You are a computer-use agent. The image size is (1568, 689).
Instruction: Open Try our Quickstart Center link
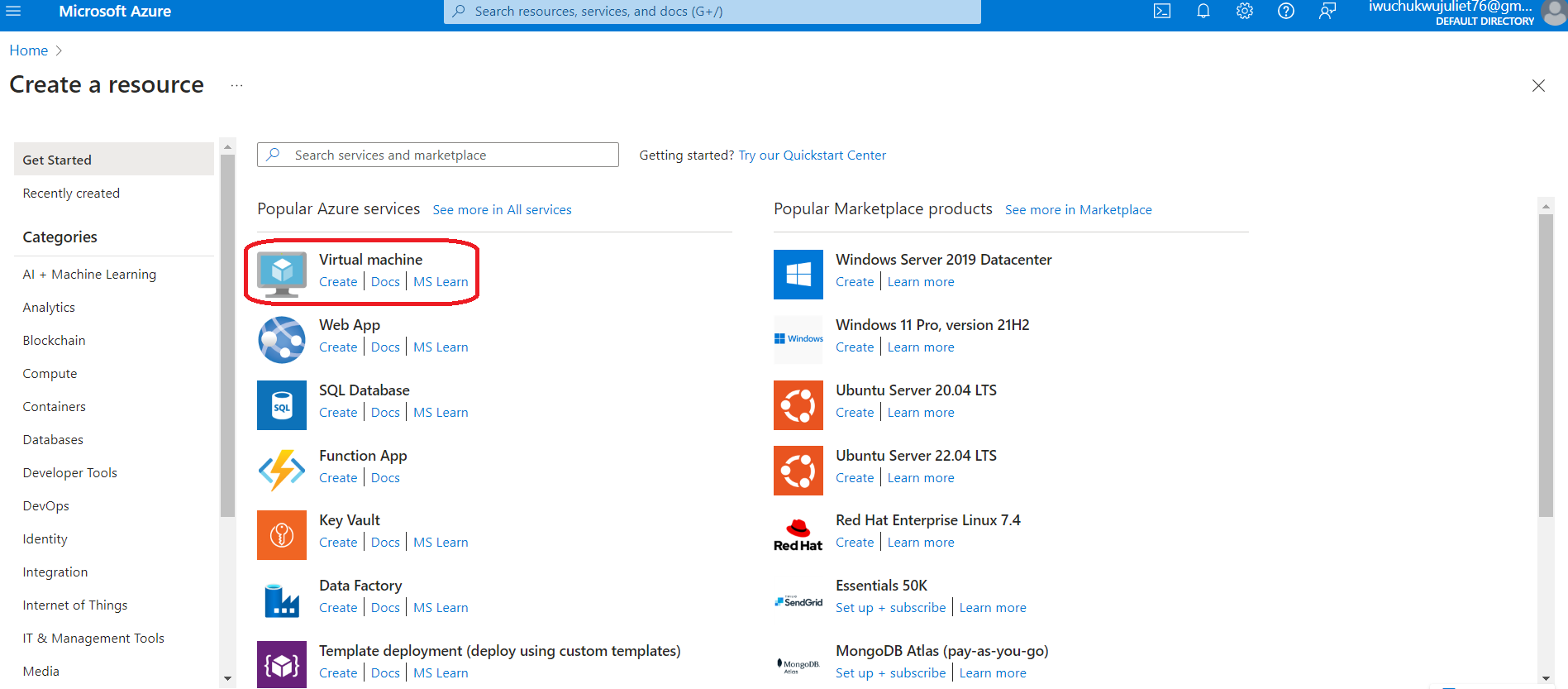tap(812, 156)
